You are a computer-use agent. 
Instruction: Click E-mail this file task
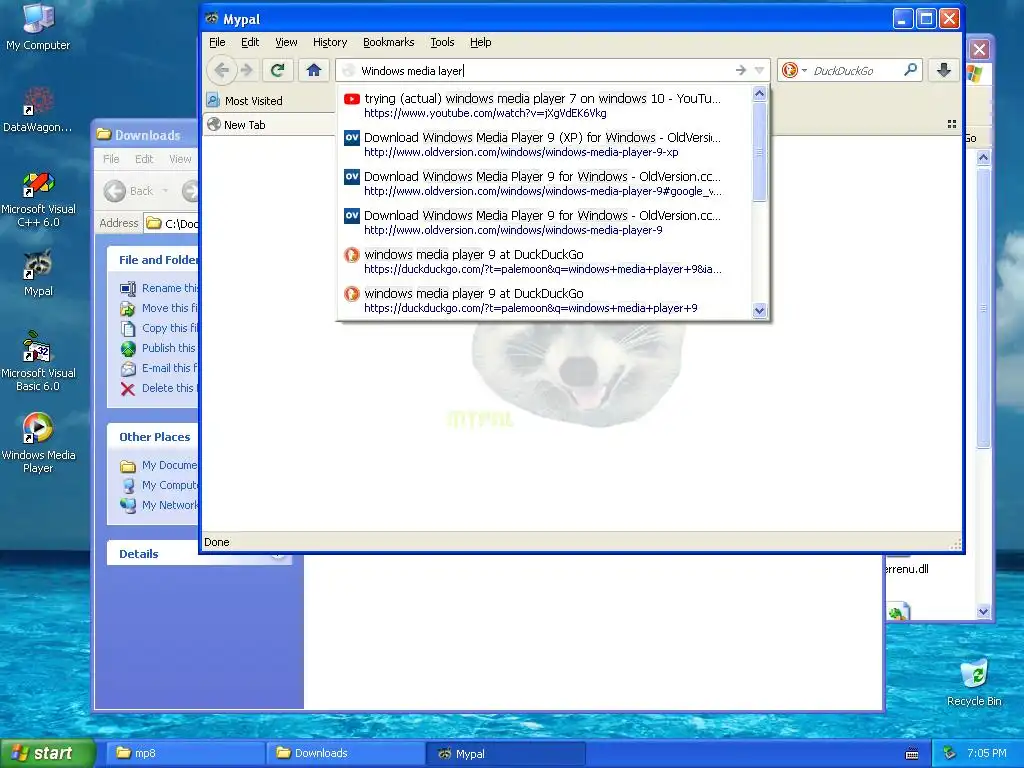(159, 368)
